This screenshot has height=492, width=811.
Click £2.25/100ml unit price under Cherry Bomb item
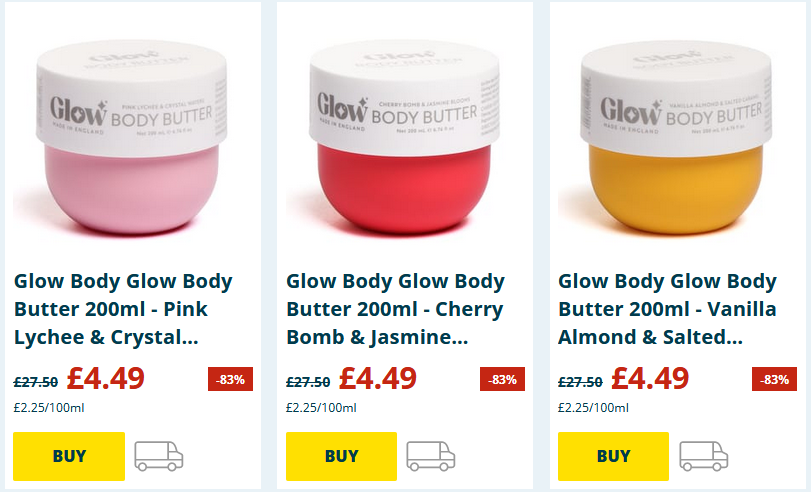(321, 408)
